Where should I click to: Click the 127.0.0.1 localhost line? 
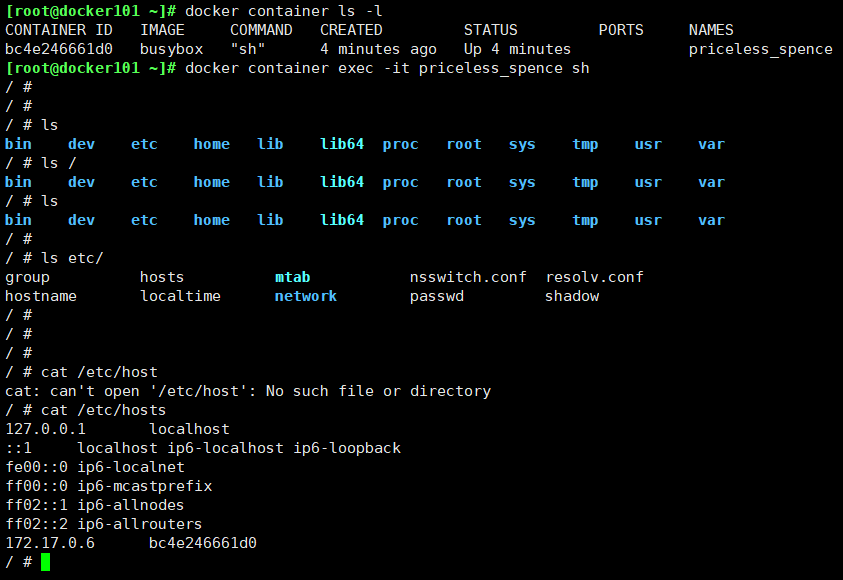[x=117, y=429]
